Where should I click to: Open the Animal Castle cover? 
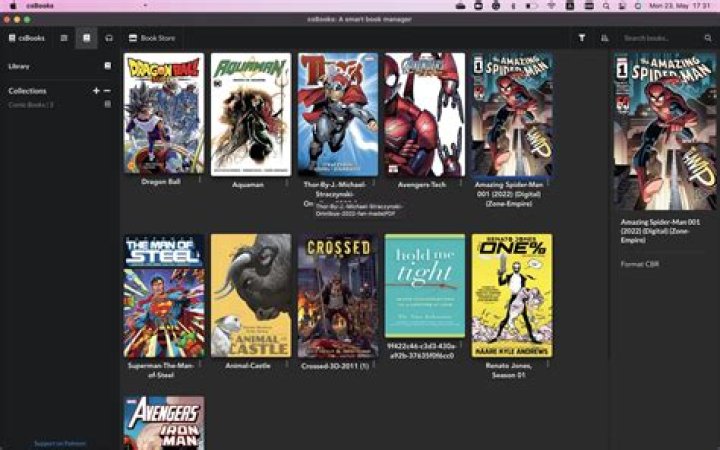[x=251, y=296]
